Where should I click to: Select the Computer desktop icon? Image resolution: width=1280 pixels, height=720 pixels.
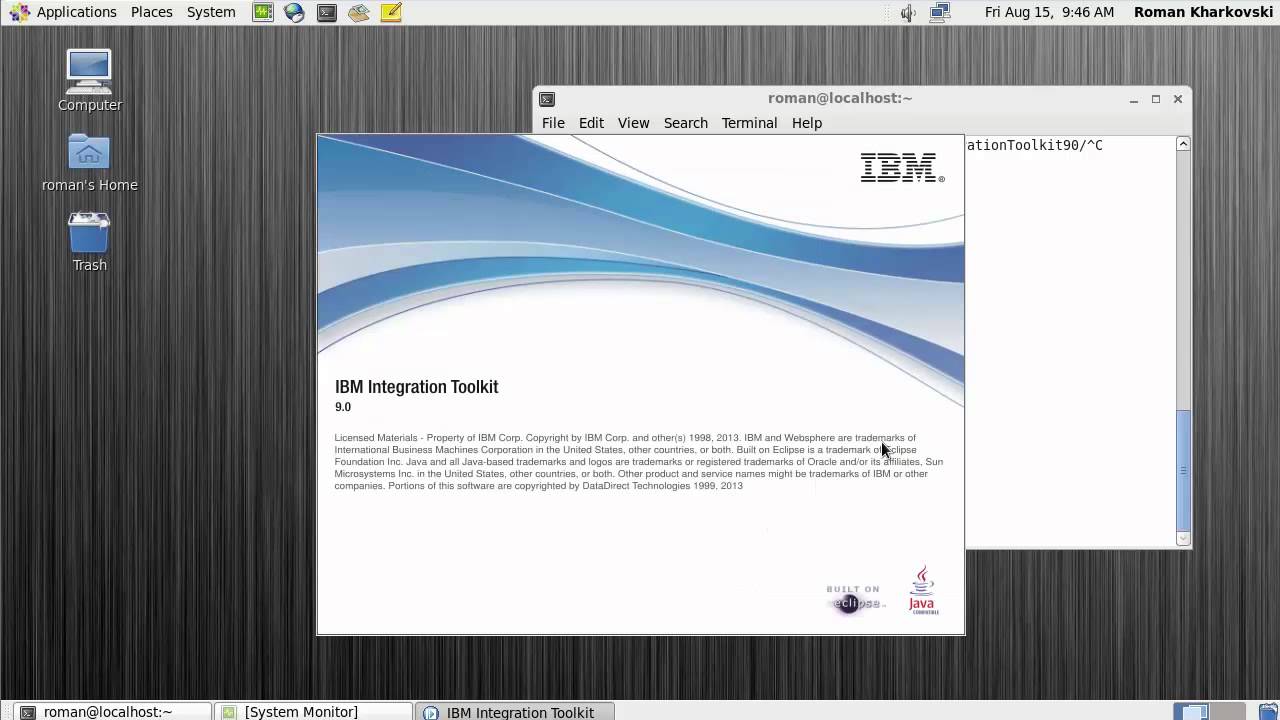[x=89, y=80]
